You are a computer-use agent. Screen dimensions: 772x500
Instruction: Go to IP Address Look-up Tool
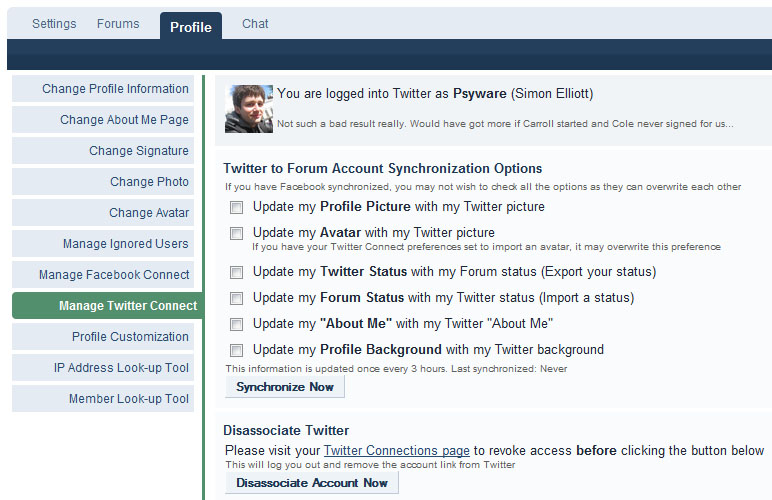click(x=121, y=368)
